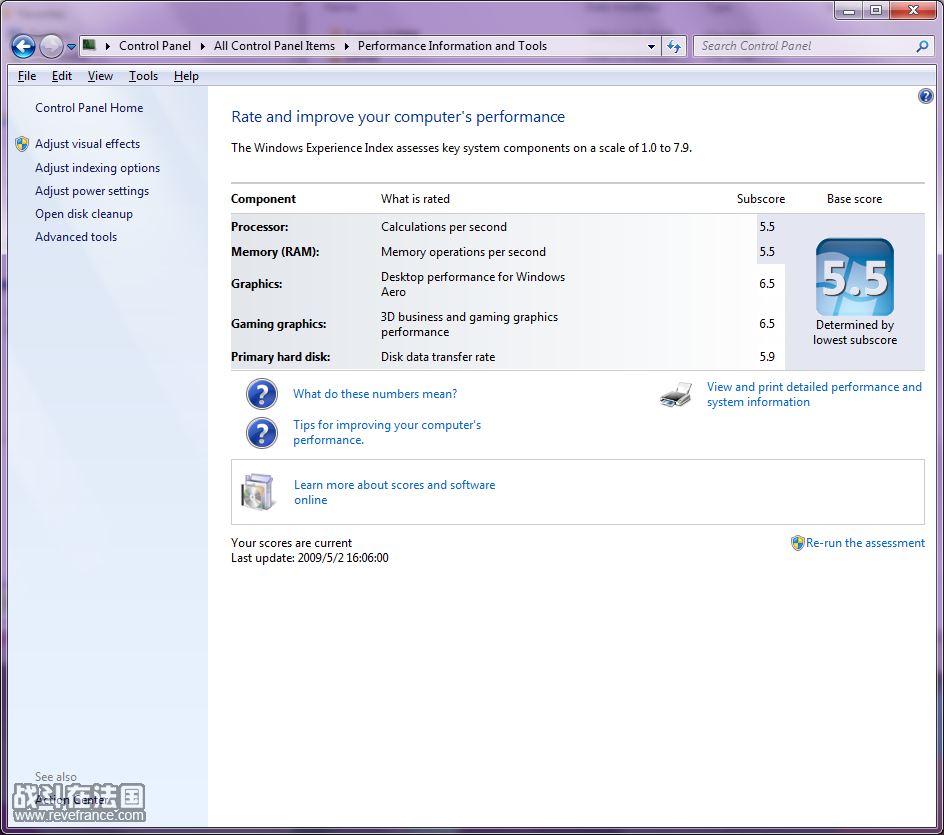The height and width of the screenshot is (835, 944).
Task: Click the Base score column header
Action: tap(854, 199)
